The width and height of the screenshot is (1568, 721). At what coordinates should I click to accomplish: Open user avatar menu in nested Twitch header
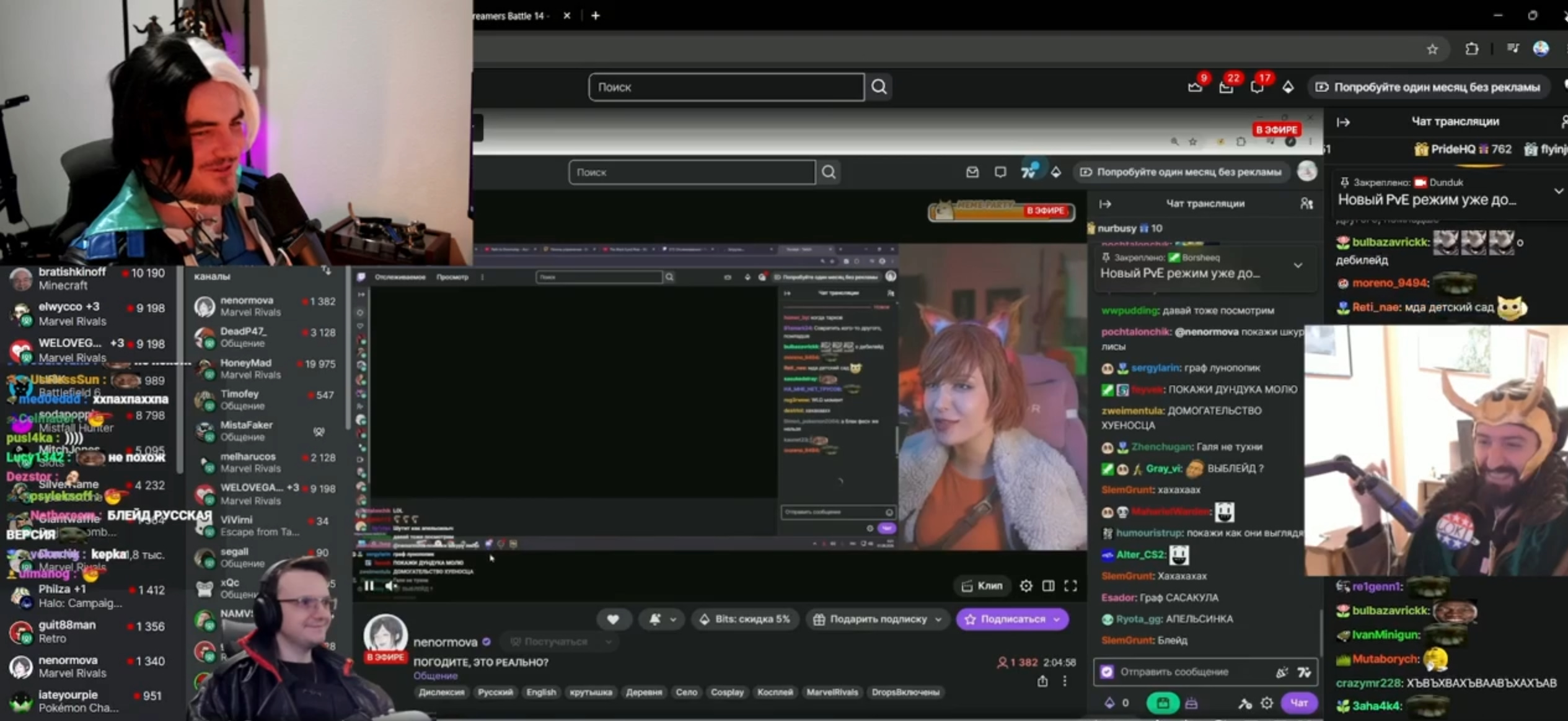(x=1307, y=172)
